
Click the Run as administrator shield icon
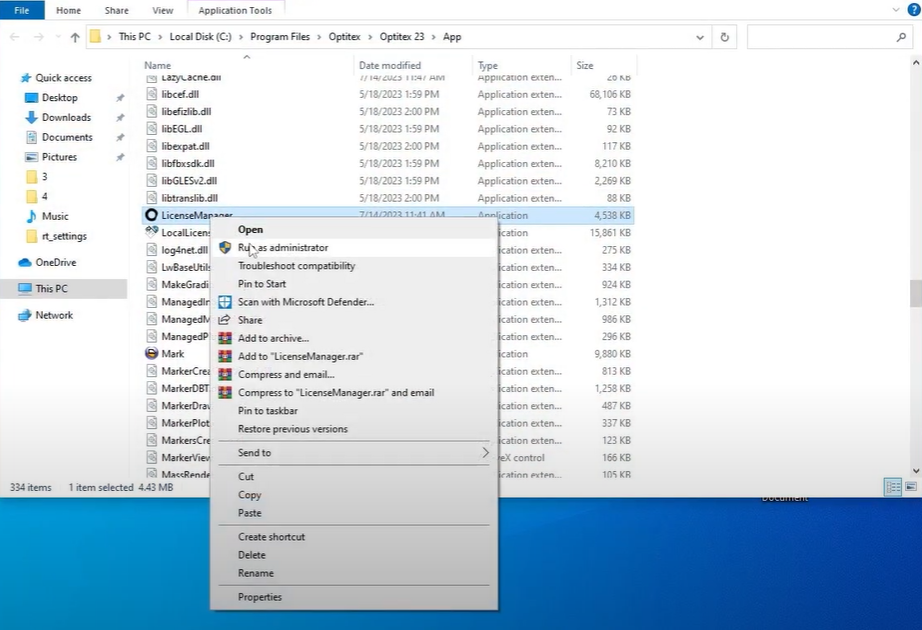tap(225, 247)
